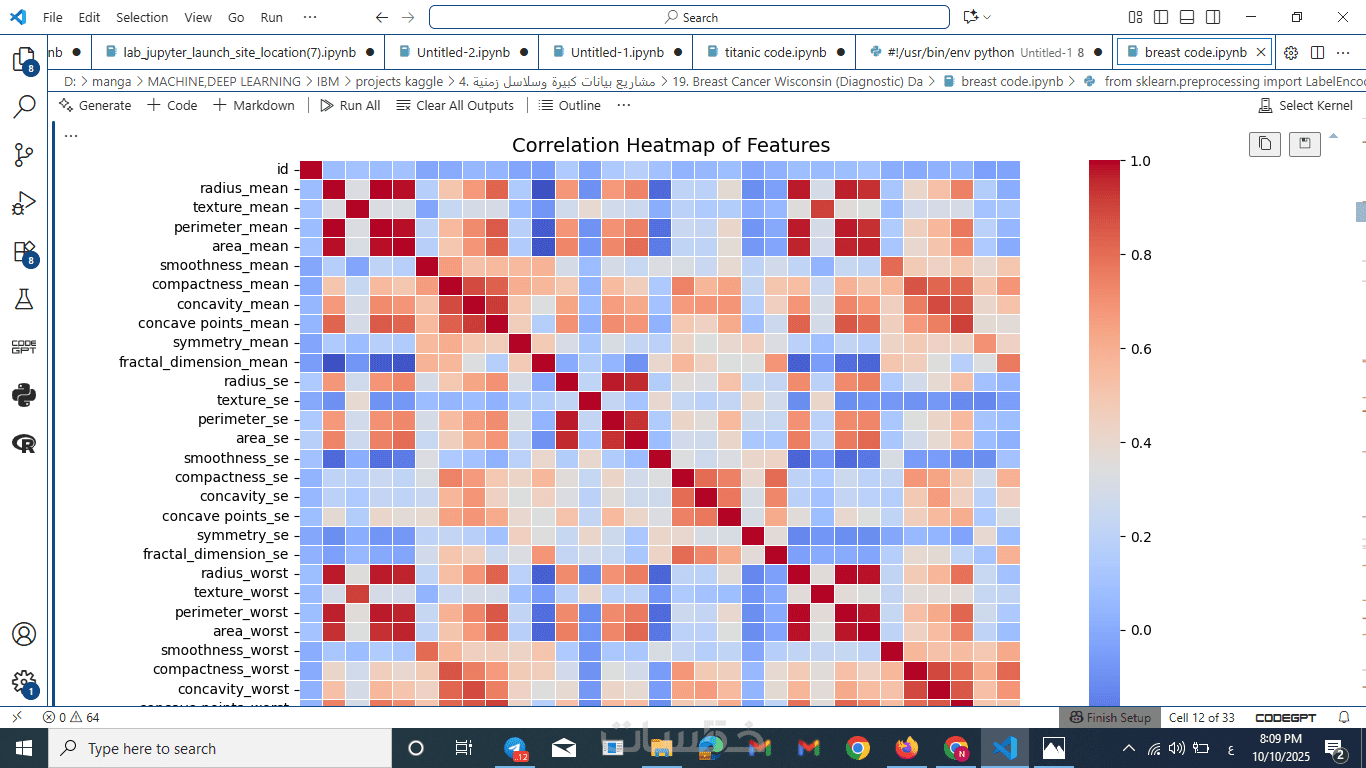
Task: Click the Customize Layout icon
Action: coord(1135,17)
